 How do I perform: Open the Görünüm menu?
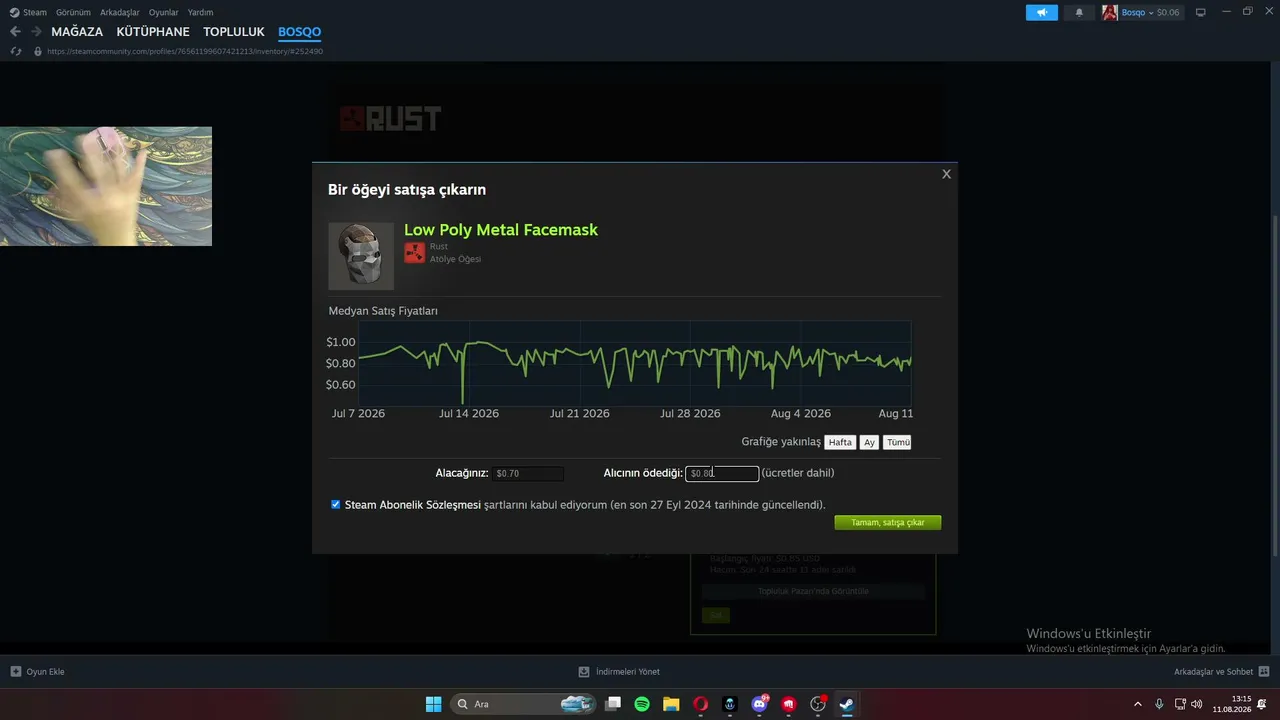pos(73,12)
